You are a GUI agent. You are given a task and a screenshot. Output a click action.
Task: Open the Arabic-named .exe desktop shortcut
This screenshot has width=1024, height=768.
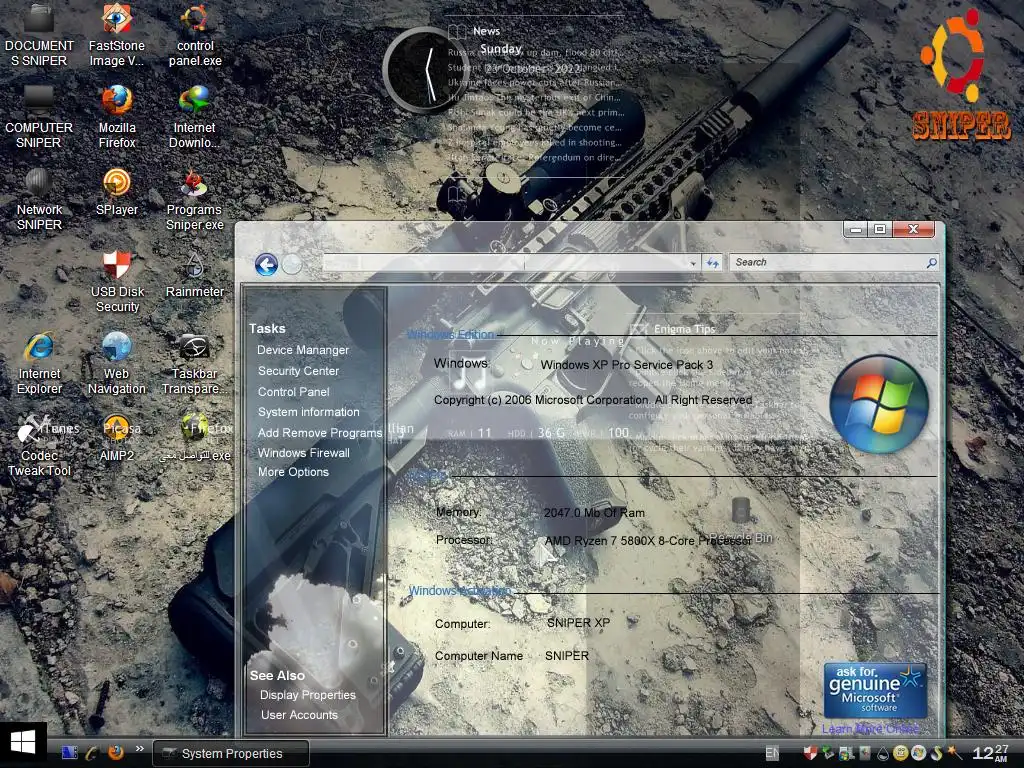point(195,439)
